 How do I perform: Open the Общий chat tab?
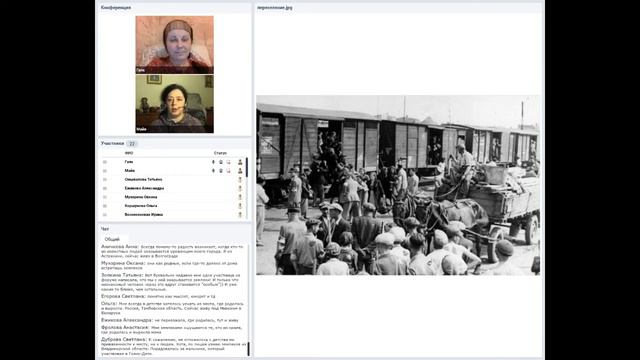112,239
